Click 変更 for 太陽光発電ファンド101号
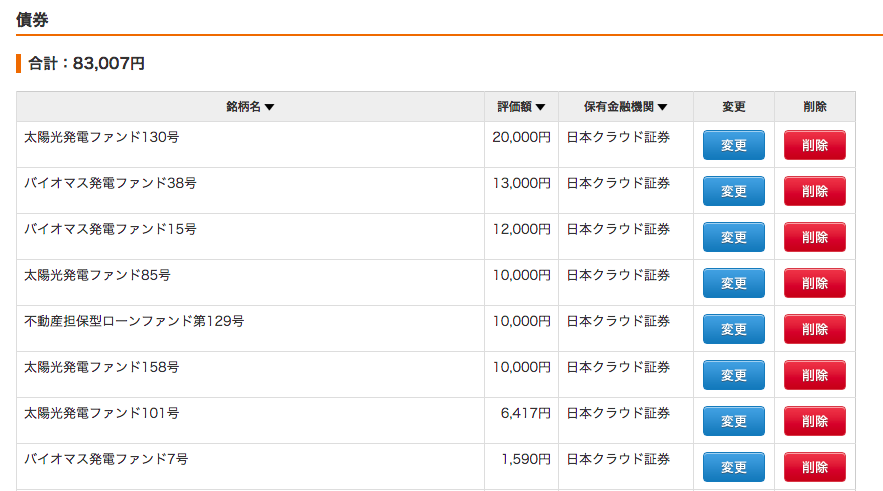Screen dimensions: 883x491 pos(734,421)
